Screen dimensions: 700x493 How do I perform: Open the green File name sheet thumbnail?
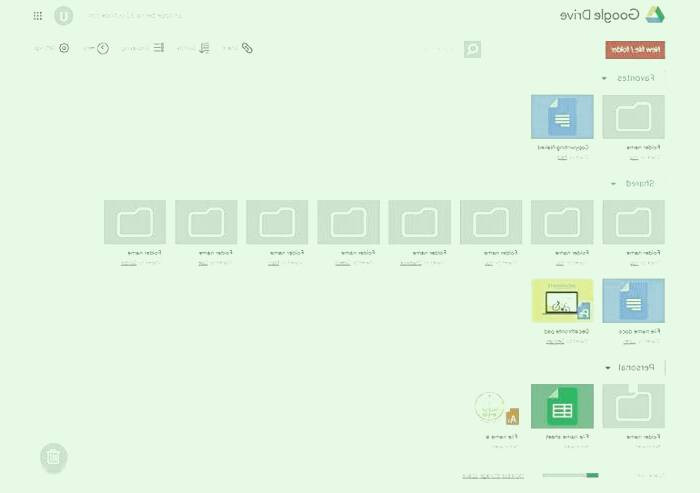(x=562, y=406)
